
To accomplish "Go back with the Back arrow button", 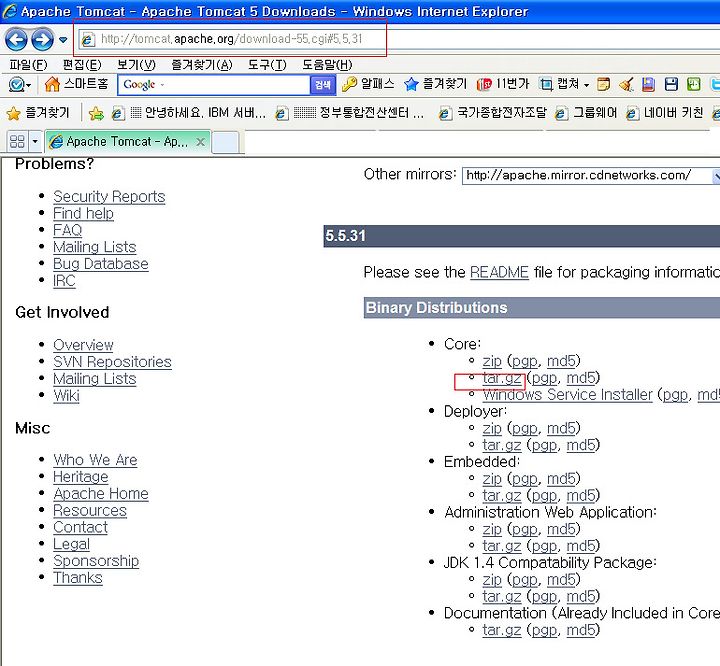I will pos(16,40).
